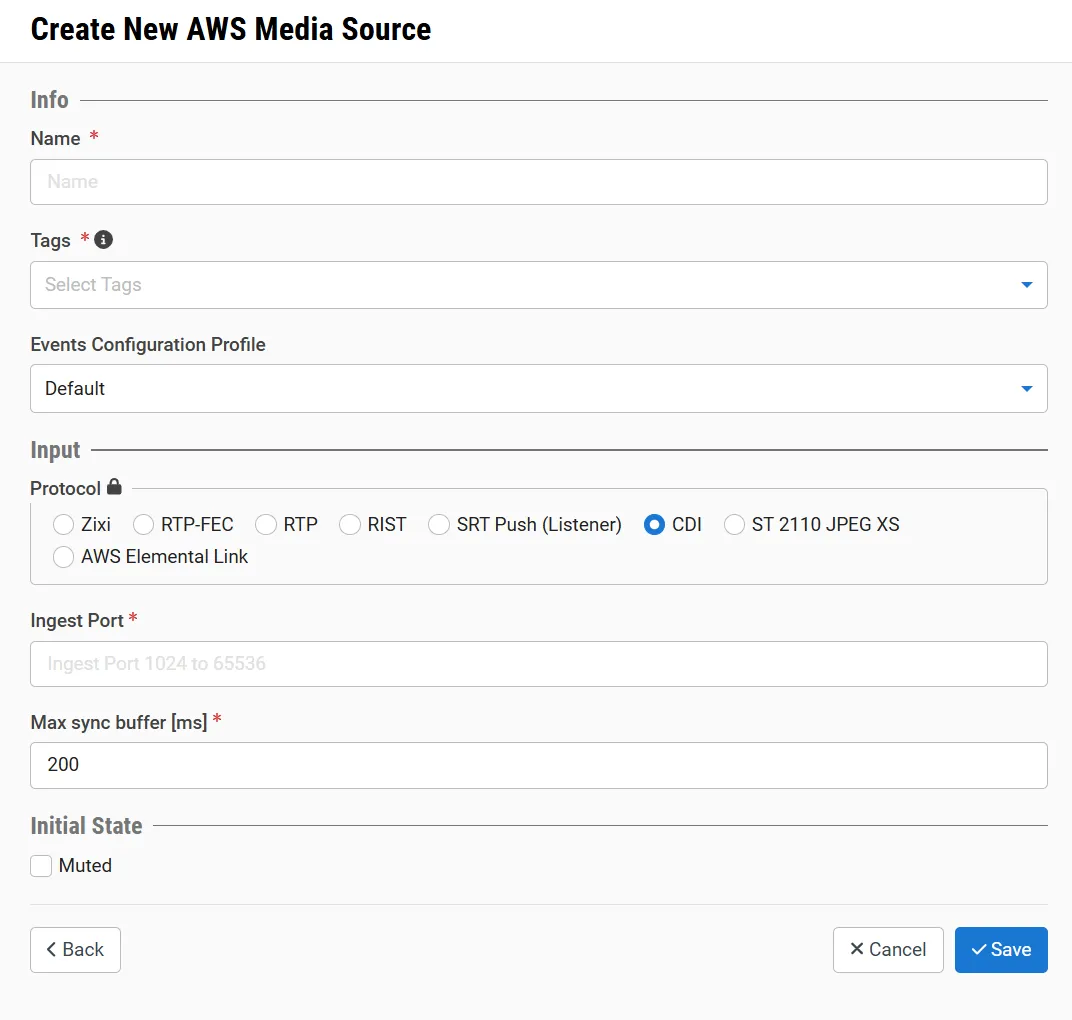Select the RTP-FEC protocol option
This screenshot has height=1020, width=1072.
click(144, 524)
